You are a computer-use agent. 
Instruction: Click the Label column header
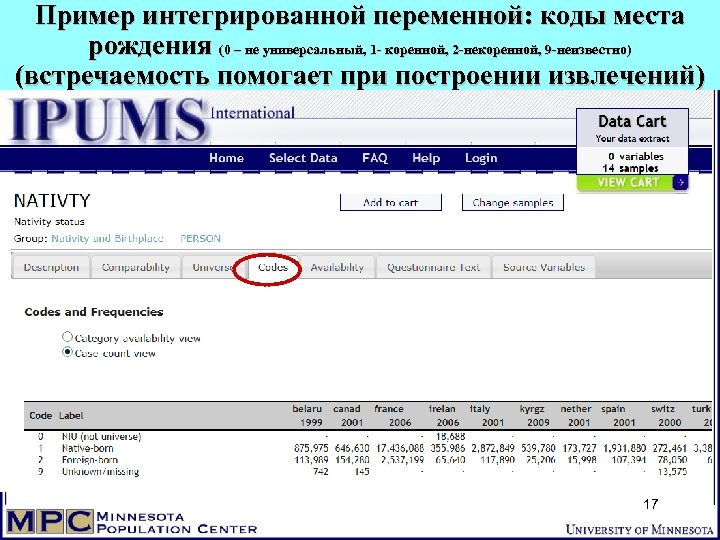[x=71, y=416]
